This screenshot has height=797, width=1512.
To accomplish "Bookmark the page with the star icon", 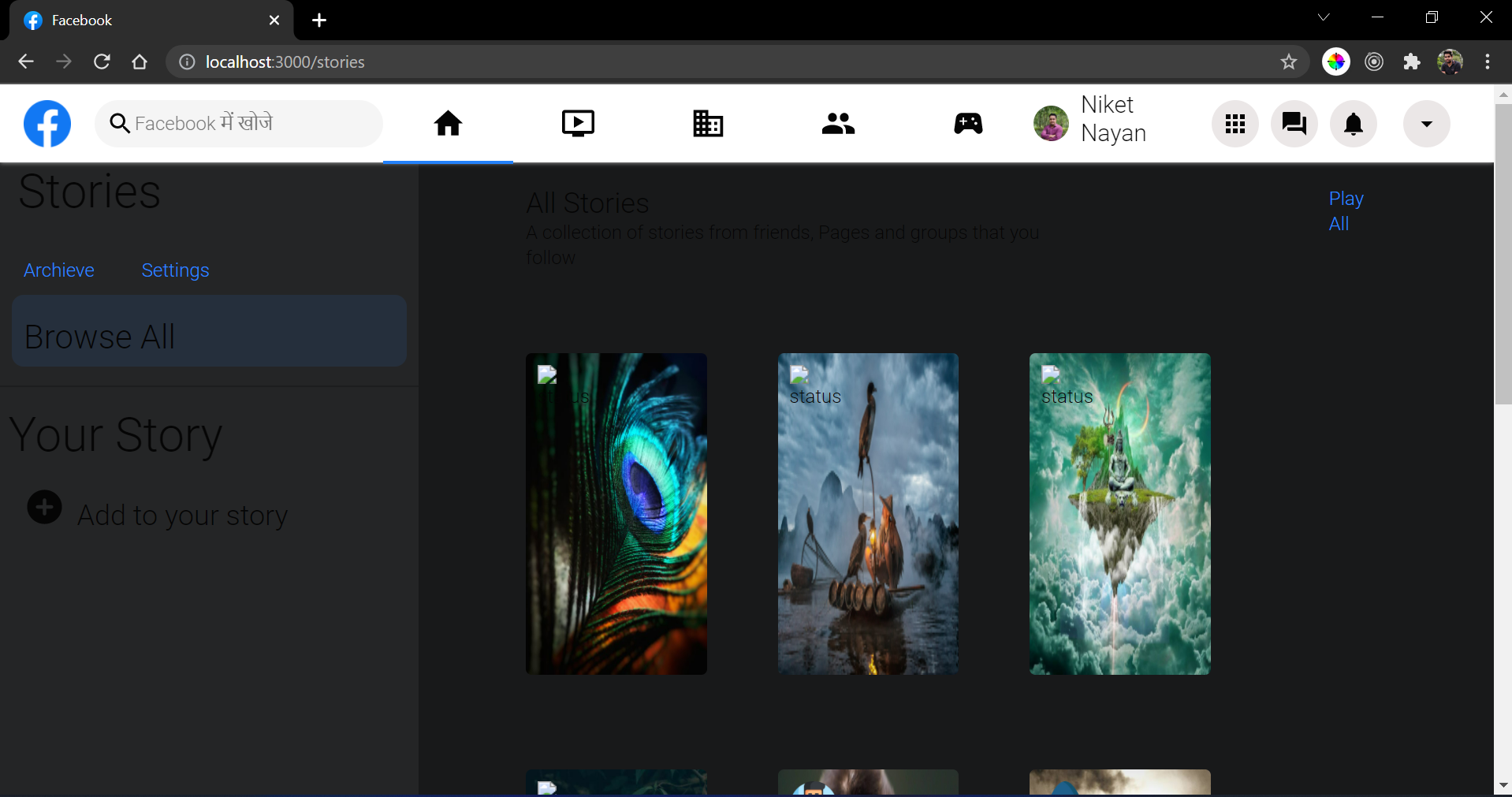I will pos(1289,61).
